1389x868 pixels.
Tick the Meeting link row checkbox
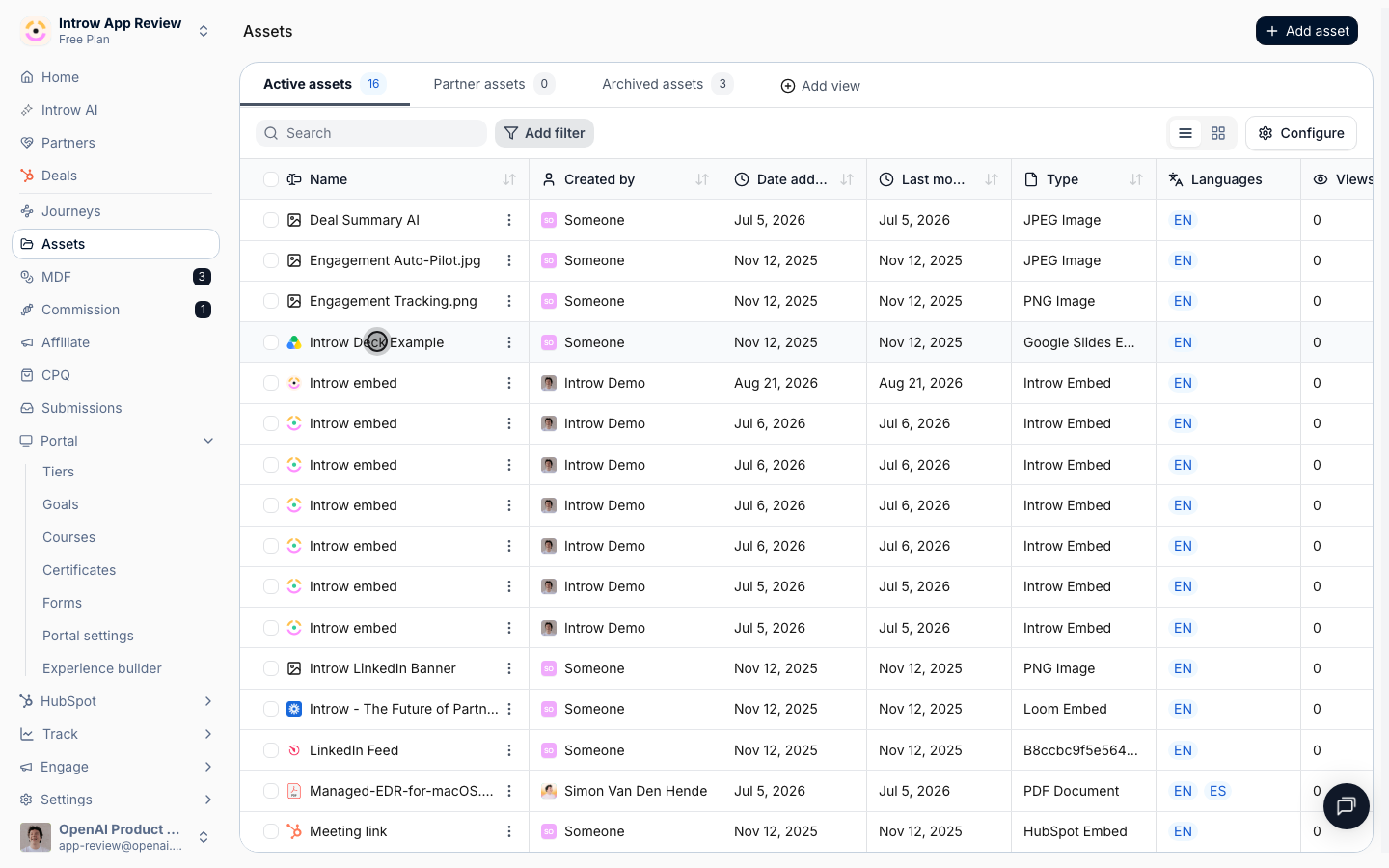[271, 831]
